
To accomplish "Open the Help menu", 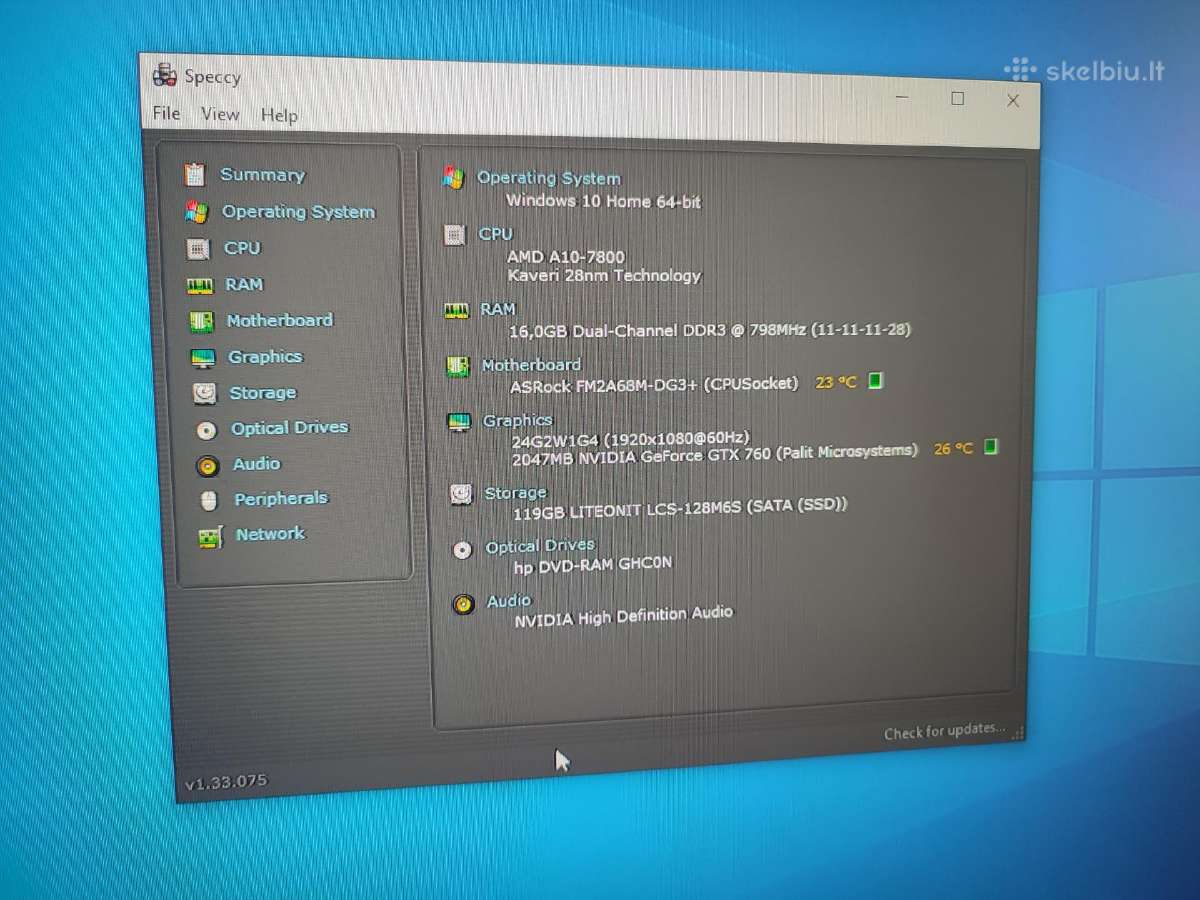I will (x=280, y=115).
